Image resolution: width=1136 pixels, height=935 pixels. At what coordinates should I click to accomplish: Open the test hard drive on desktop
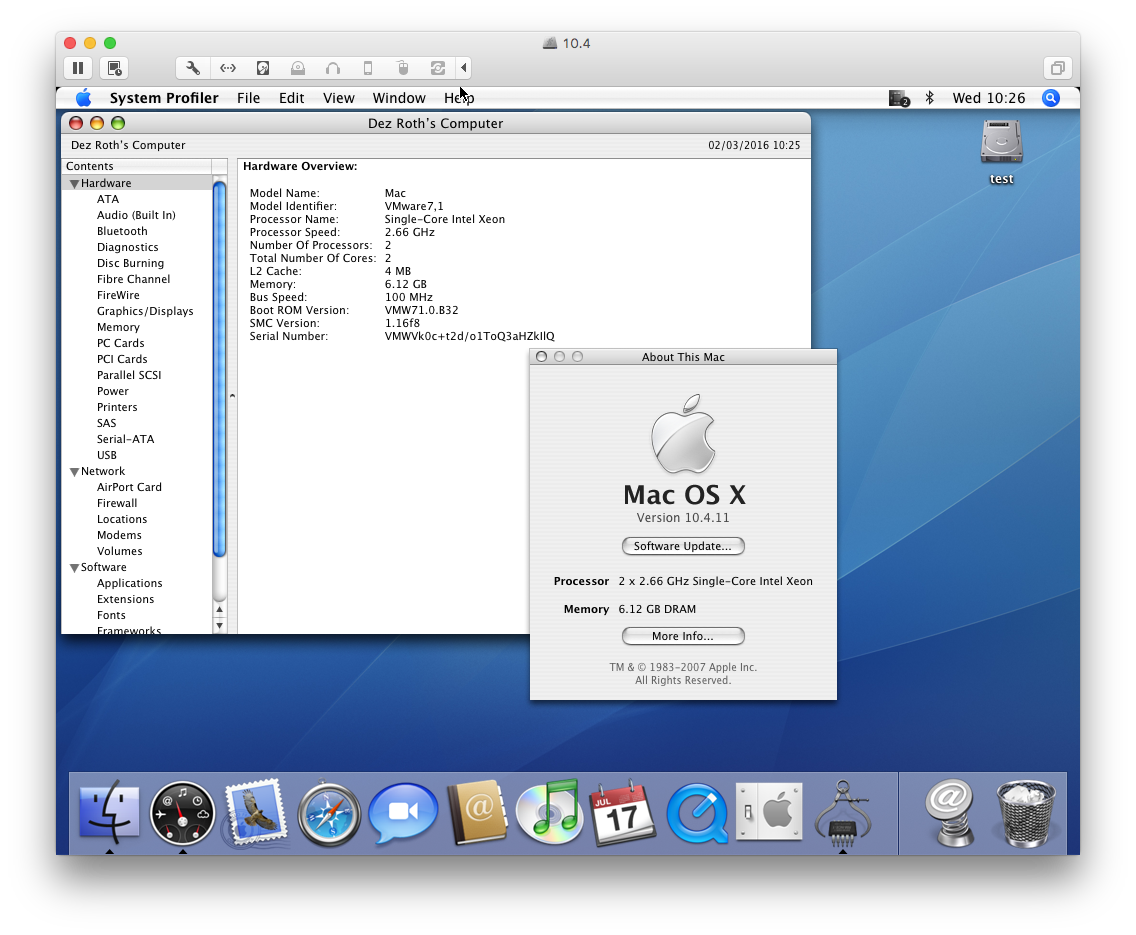click(1001, 143)
